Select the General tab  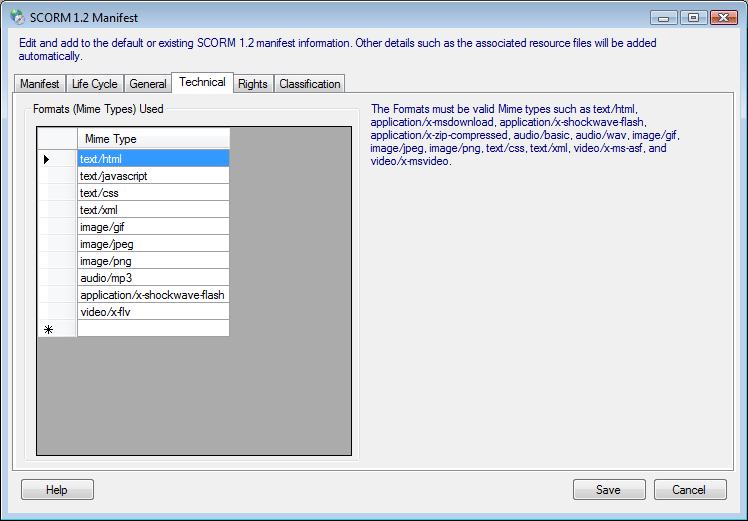148,84
